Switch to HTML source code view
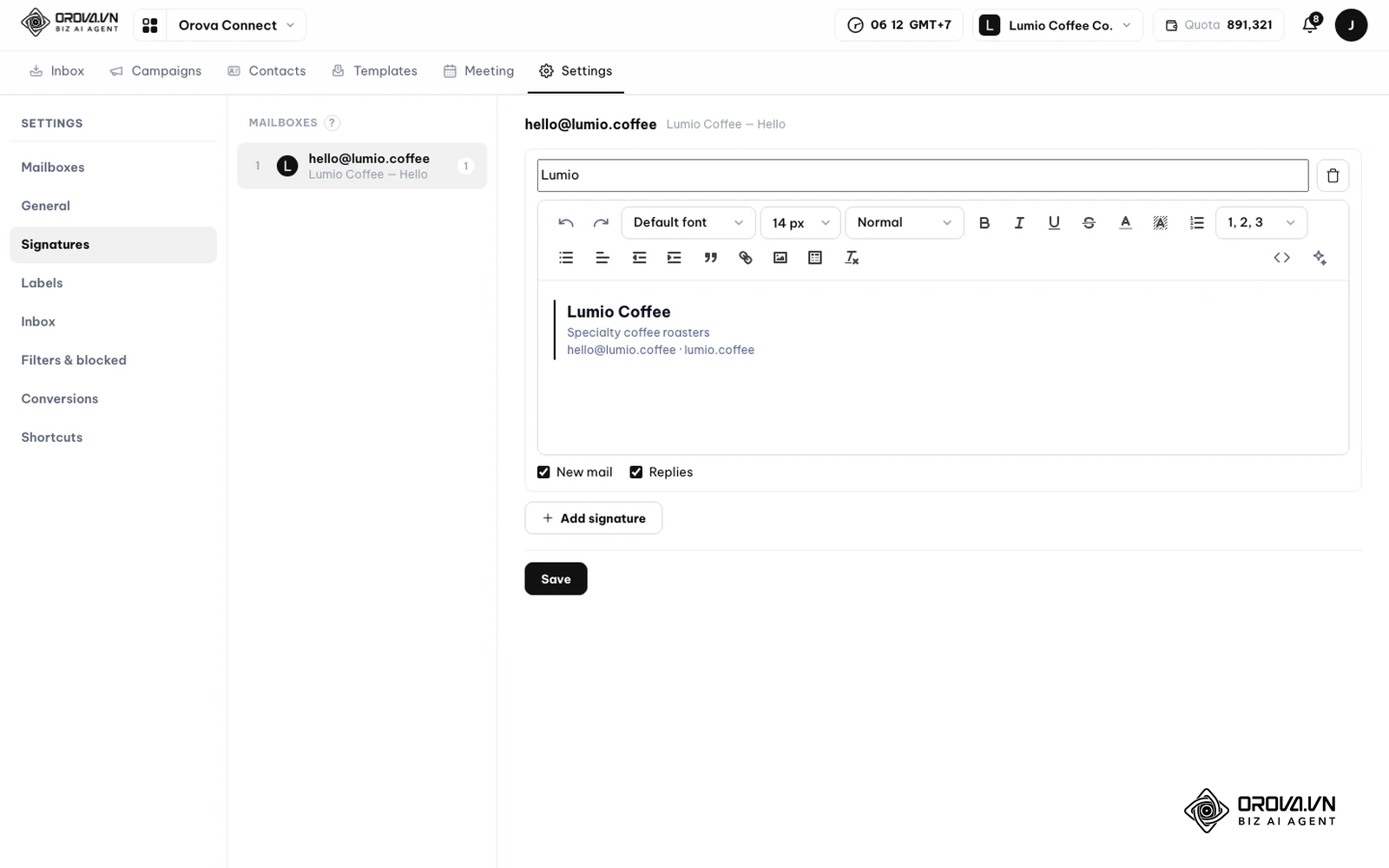The height and width of the screenshot is (868, 1389). [1281, 258]
